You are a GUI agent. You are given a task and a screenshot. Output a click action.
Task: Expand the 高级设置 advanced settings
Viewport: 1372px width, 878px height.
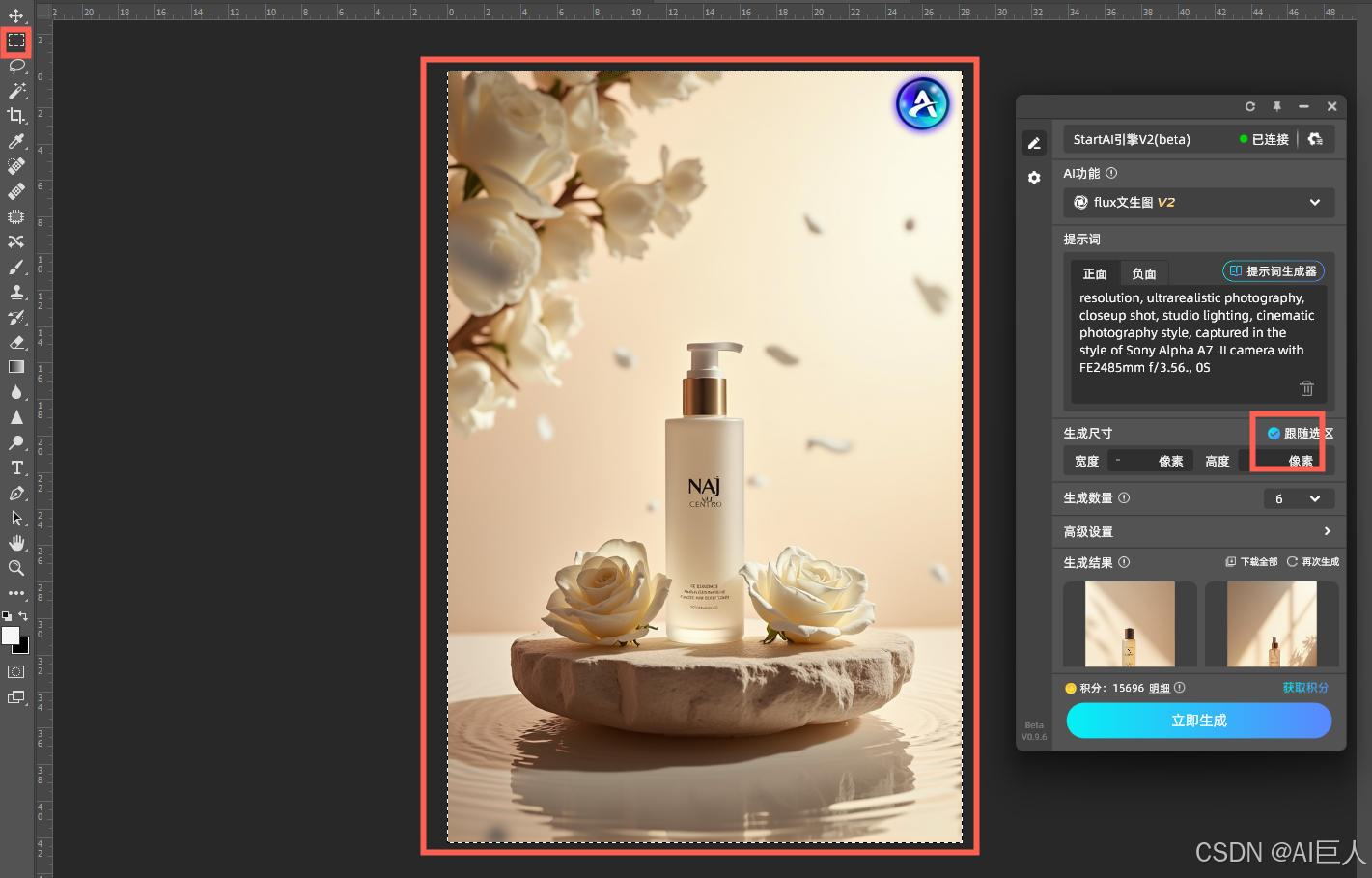pyautogui.click(x=1199, y=531)
